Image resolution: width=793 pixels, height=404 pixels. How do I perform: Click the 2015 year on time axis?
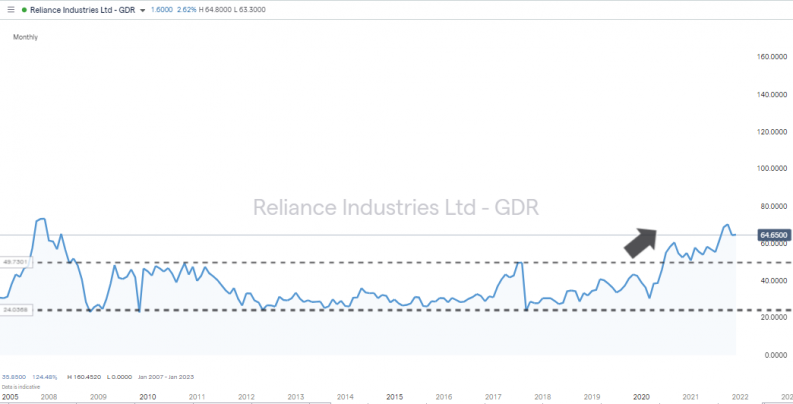click(394, 397)
